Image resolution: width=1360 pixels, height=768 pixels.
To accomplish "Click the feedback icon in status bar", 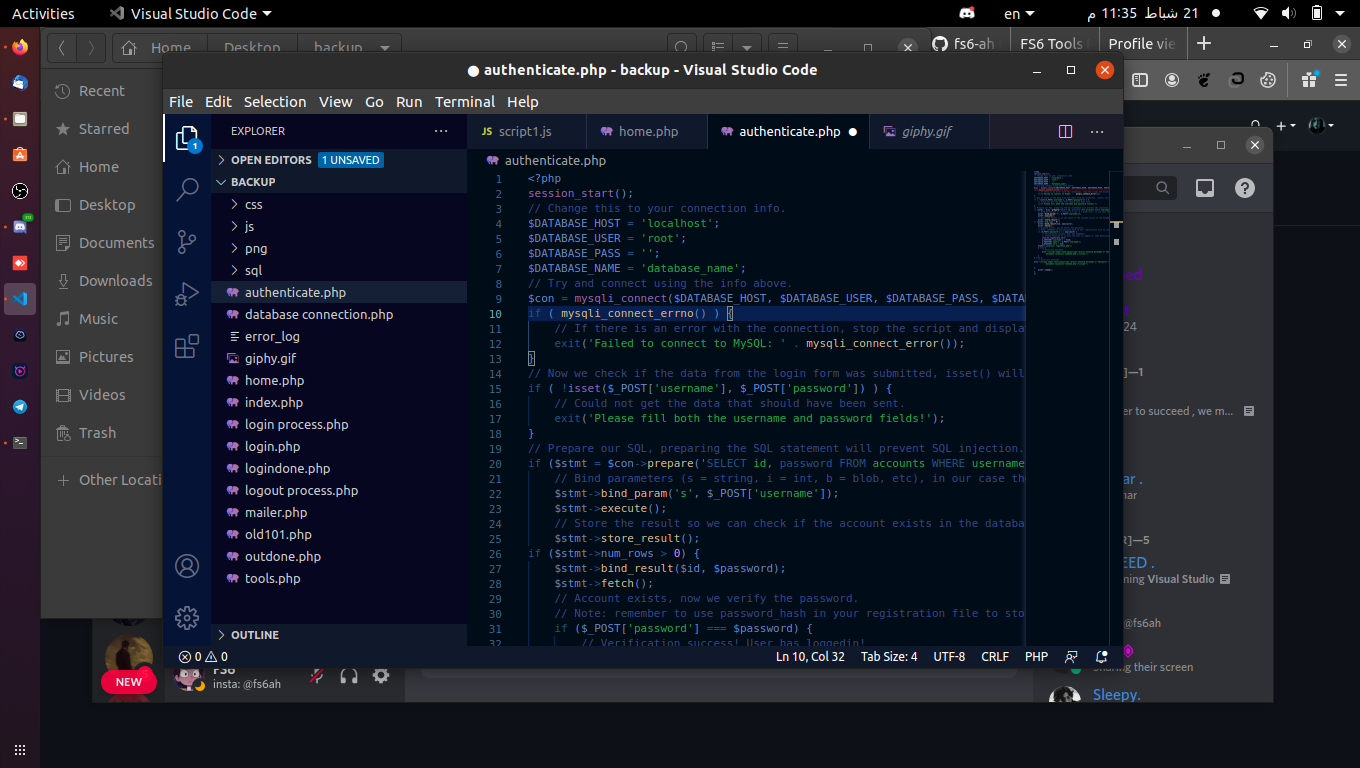I will pyautogui.click(x=1072, y=657).
